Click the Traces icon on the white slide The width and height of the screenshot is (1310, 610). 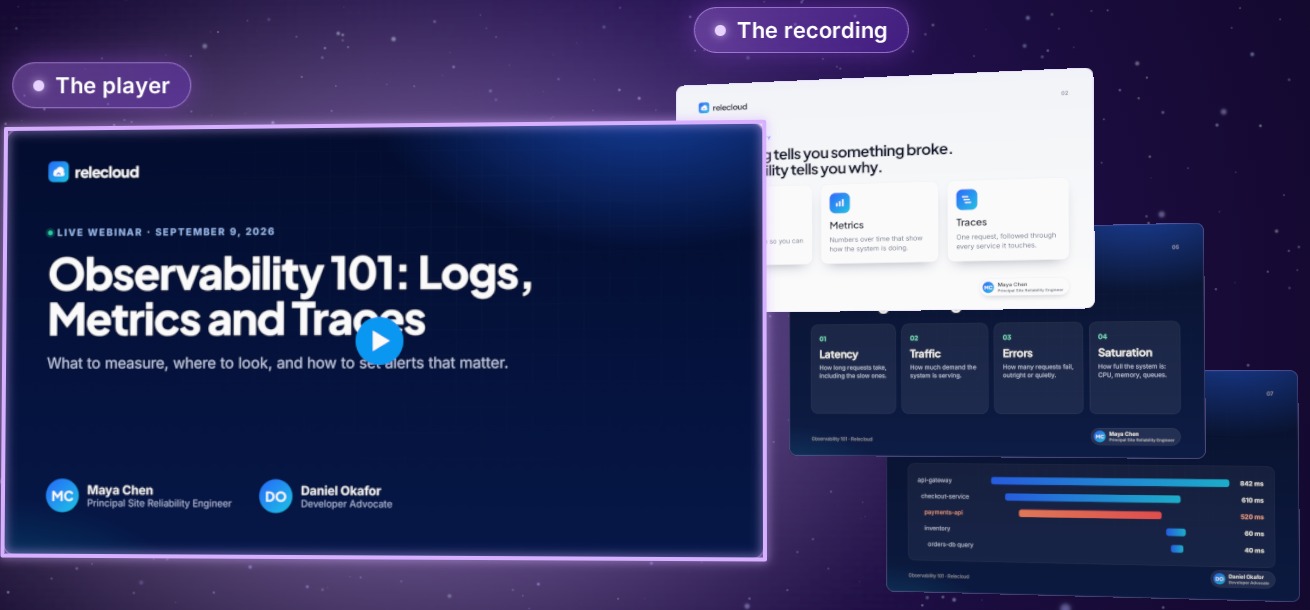click(966, 199)
